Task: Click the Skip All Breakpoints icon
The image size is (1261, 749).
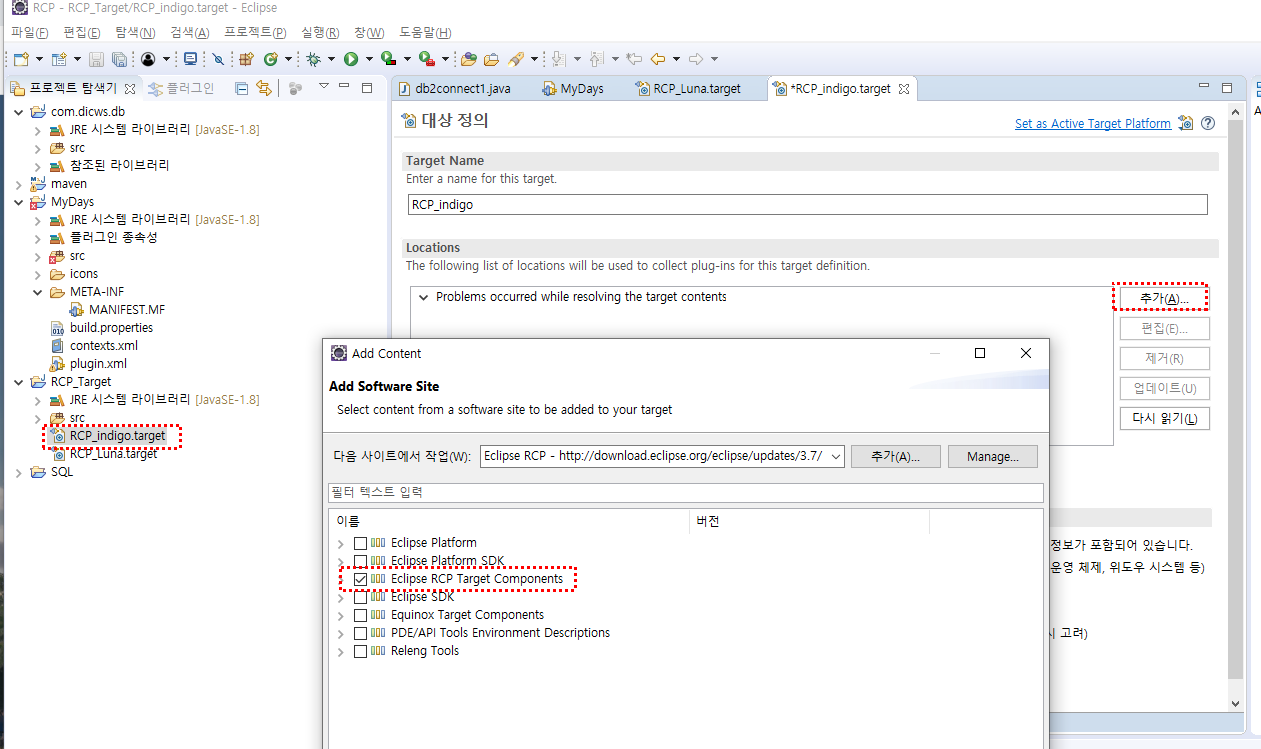Action: 217,59
